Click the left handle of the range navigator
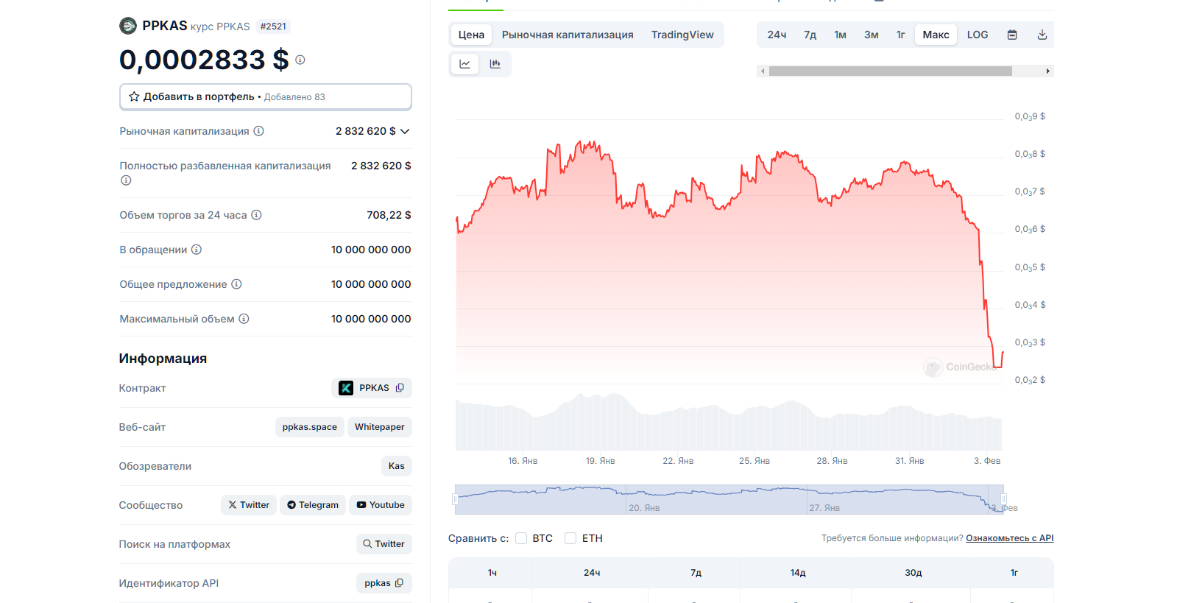The height and width of the screenshot is (603, 1191). 456,499
